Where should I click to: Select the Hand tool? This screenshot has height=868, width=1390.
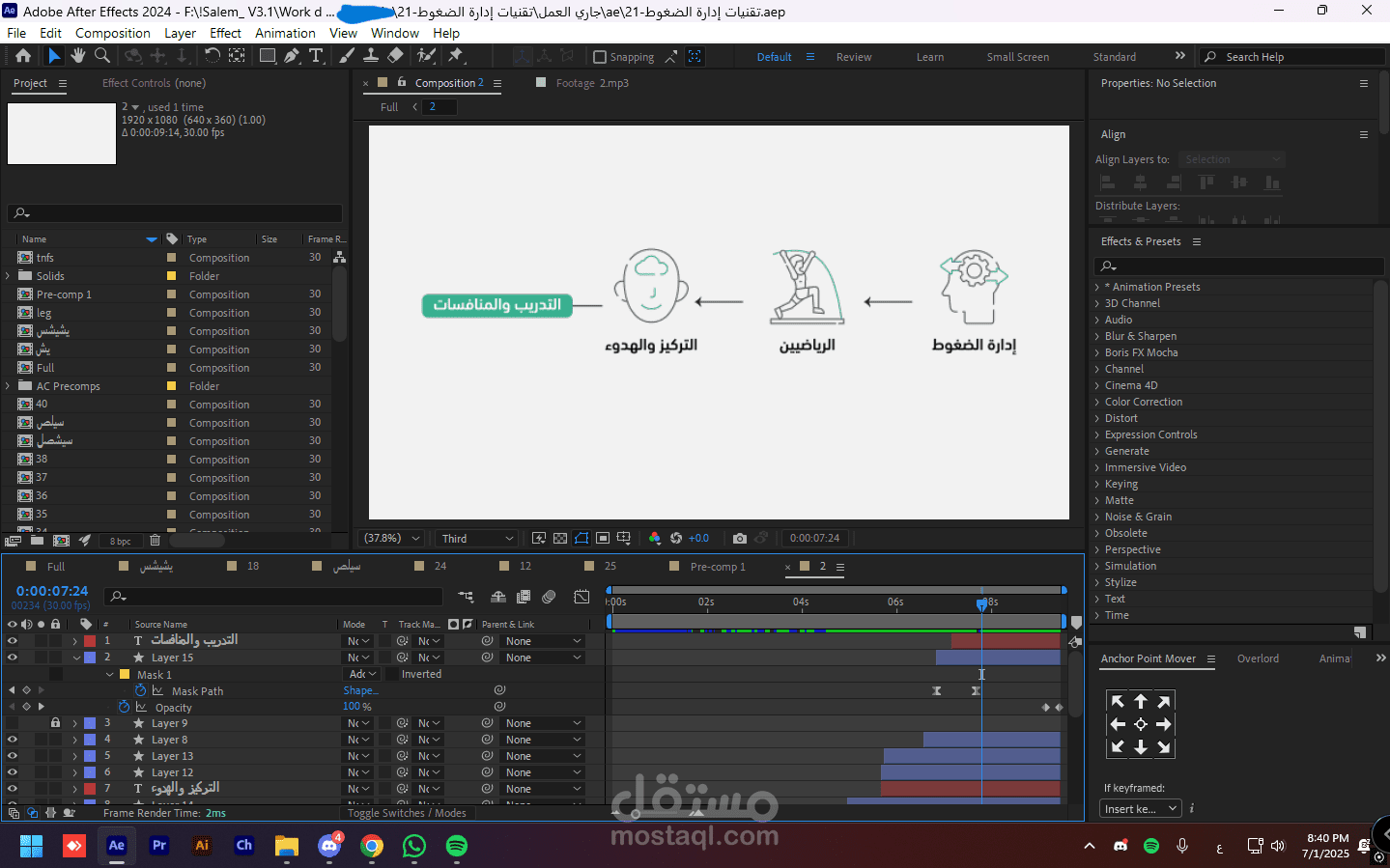(x=78, y=56)
